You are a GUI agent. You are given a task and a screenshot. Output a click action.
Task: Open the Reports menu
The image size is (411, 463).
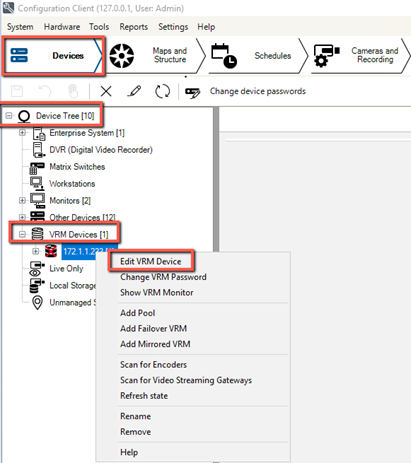pyautogui.click(x=134, y=27)
